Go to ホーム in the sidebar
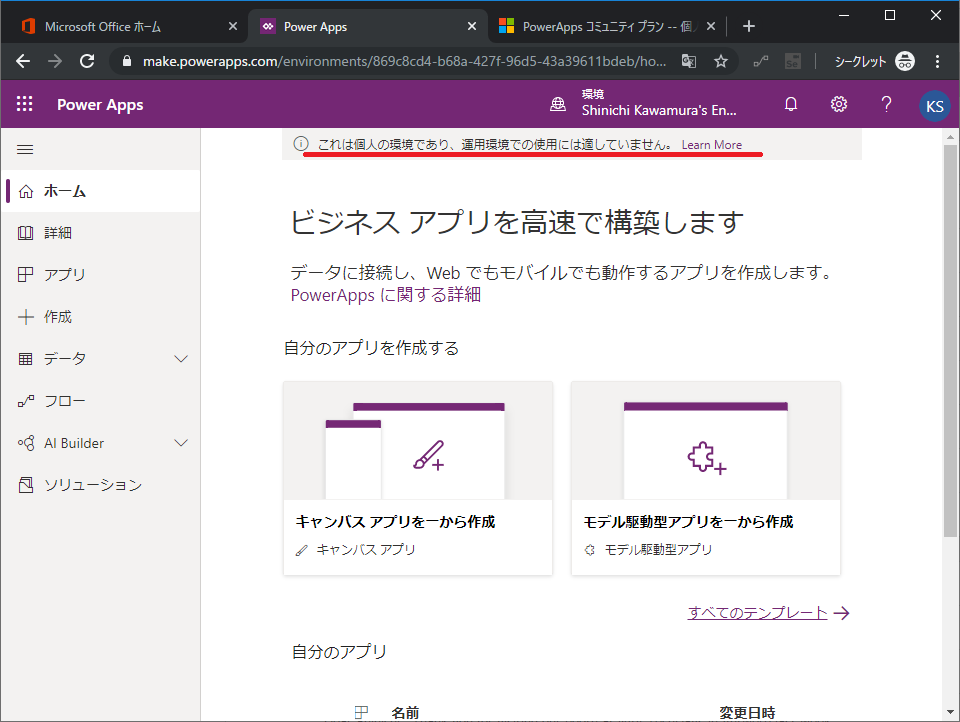Image resolution: width=960 pixels, height=722 pixels. [x=101, y=191]
